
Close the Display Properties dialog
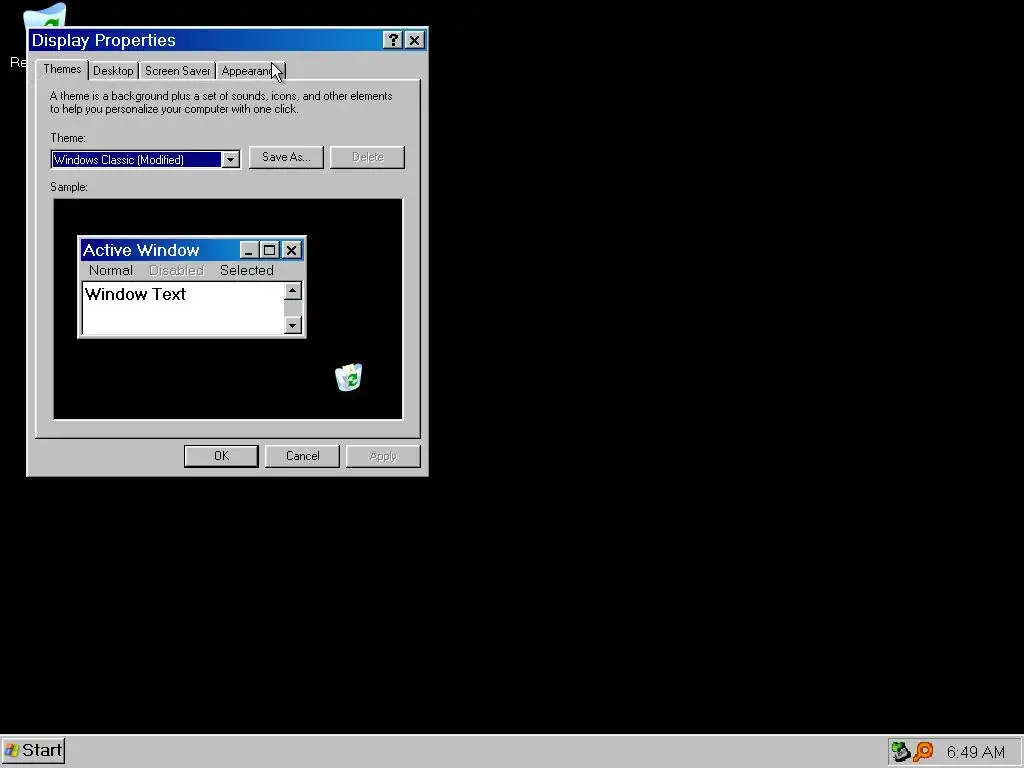tap(414, 40)
